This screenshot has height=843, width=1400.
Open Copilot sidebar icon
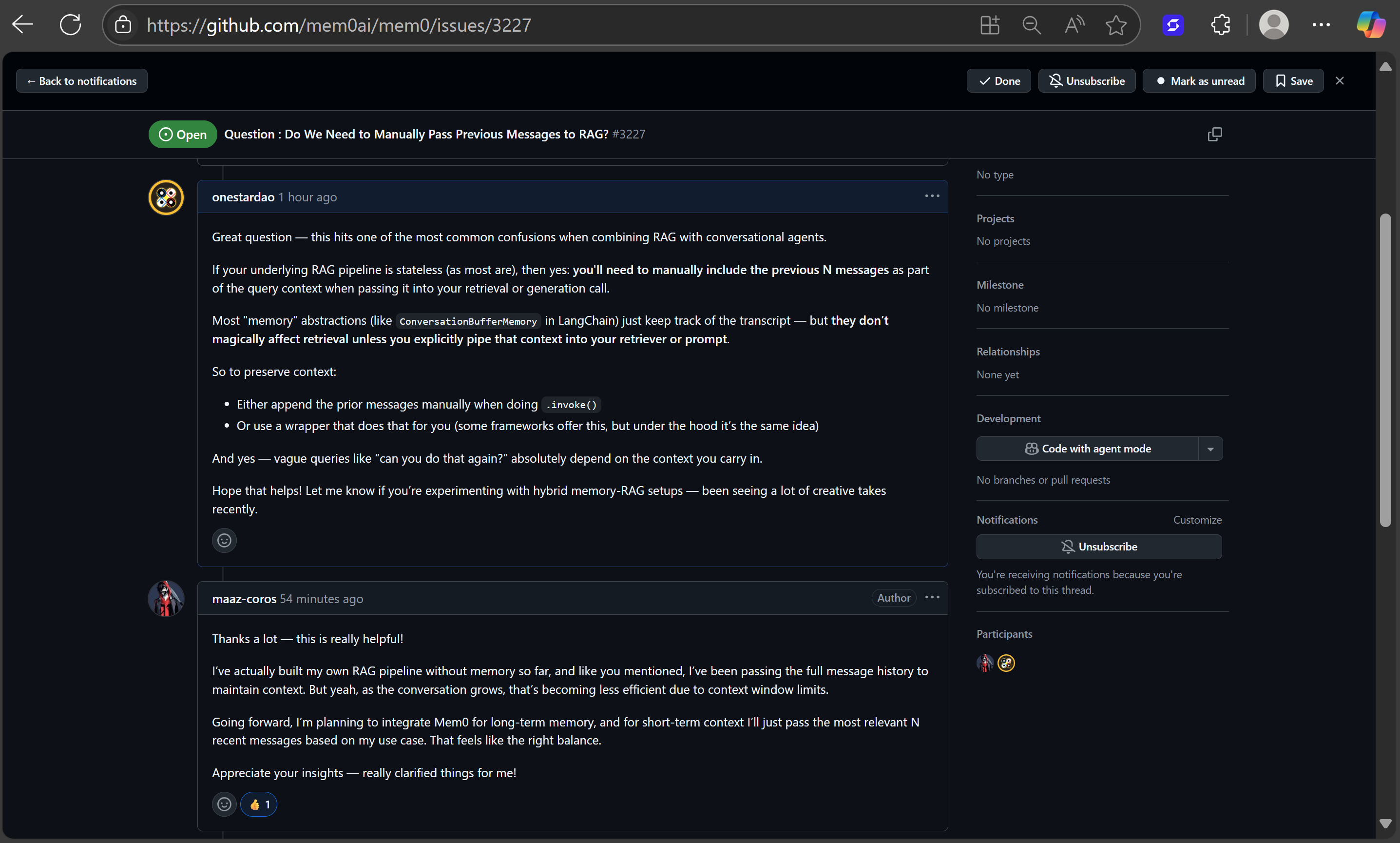(x=1370, y=25)
